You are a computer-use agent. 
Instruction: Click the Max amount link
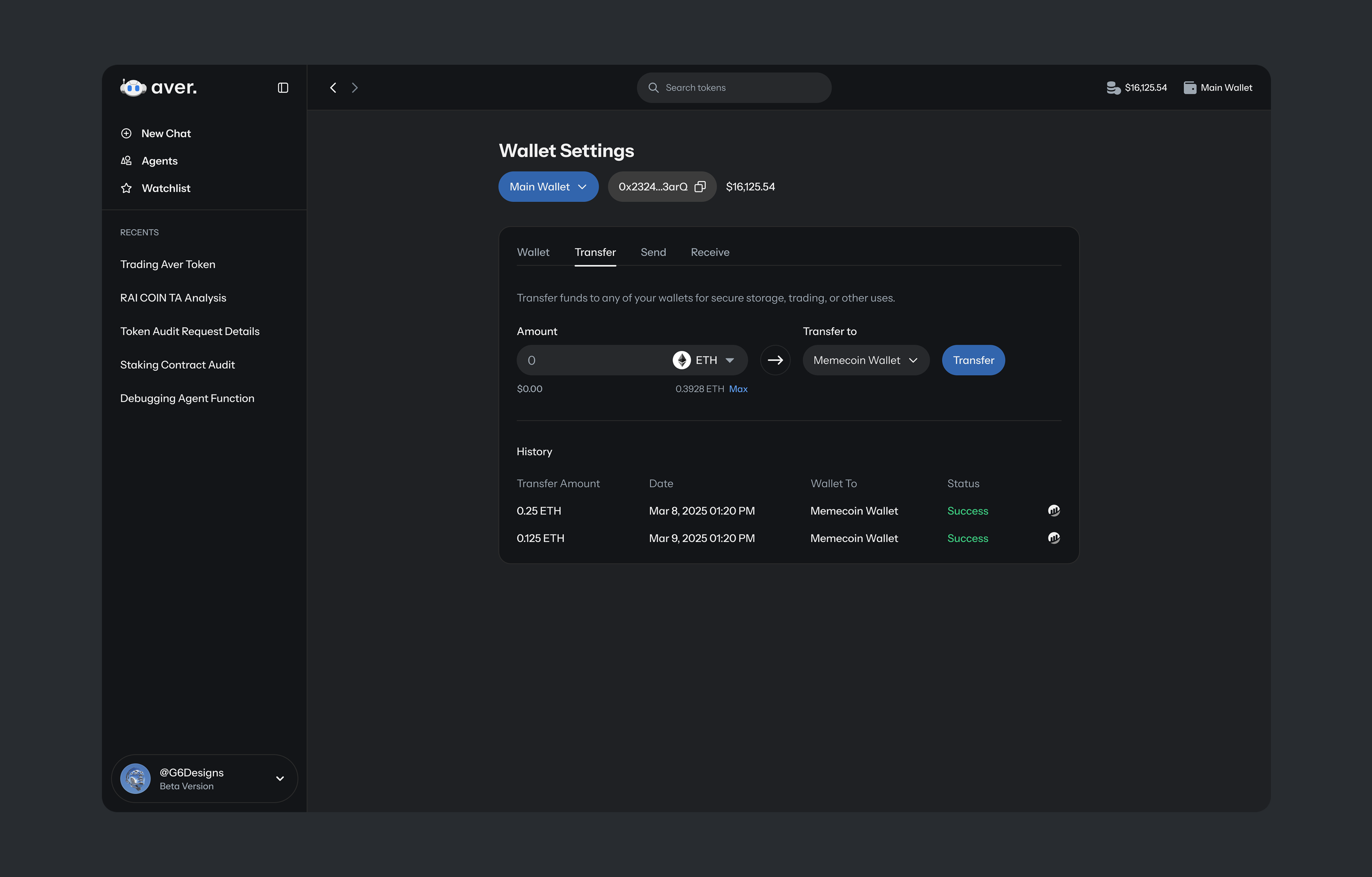point(738,389)
